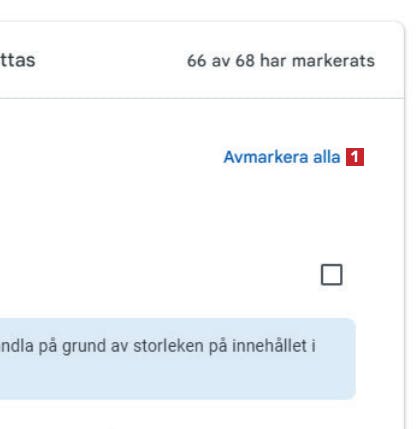Click the number 68 in the selection counter
This screenshot has width=418, height=429.
click(x=245, y=61)
